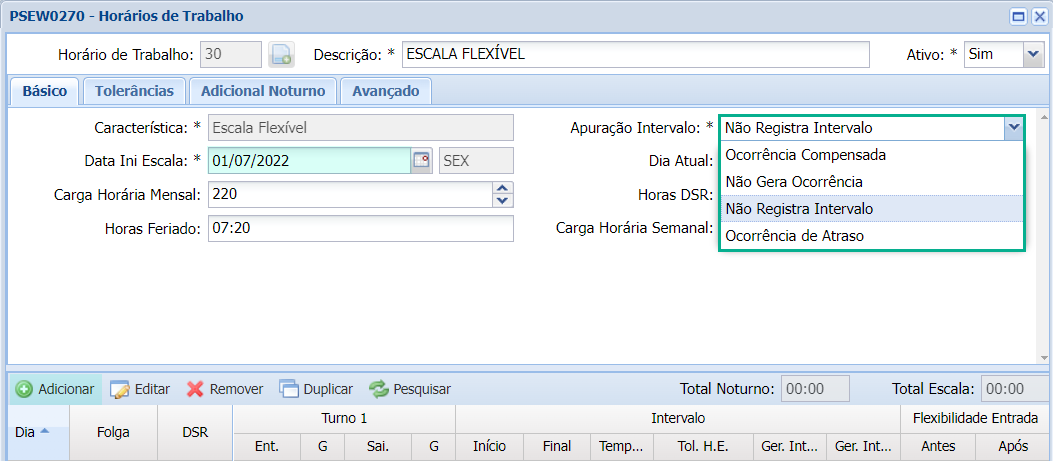Click Remover with the red X icon
The width and height of the screenshot is (1053, 461).
click(225, 389)
